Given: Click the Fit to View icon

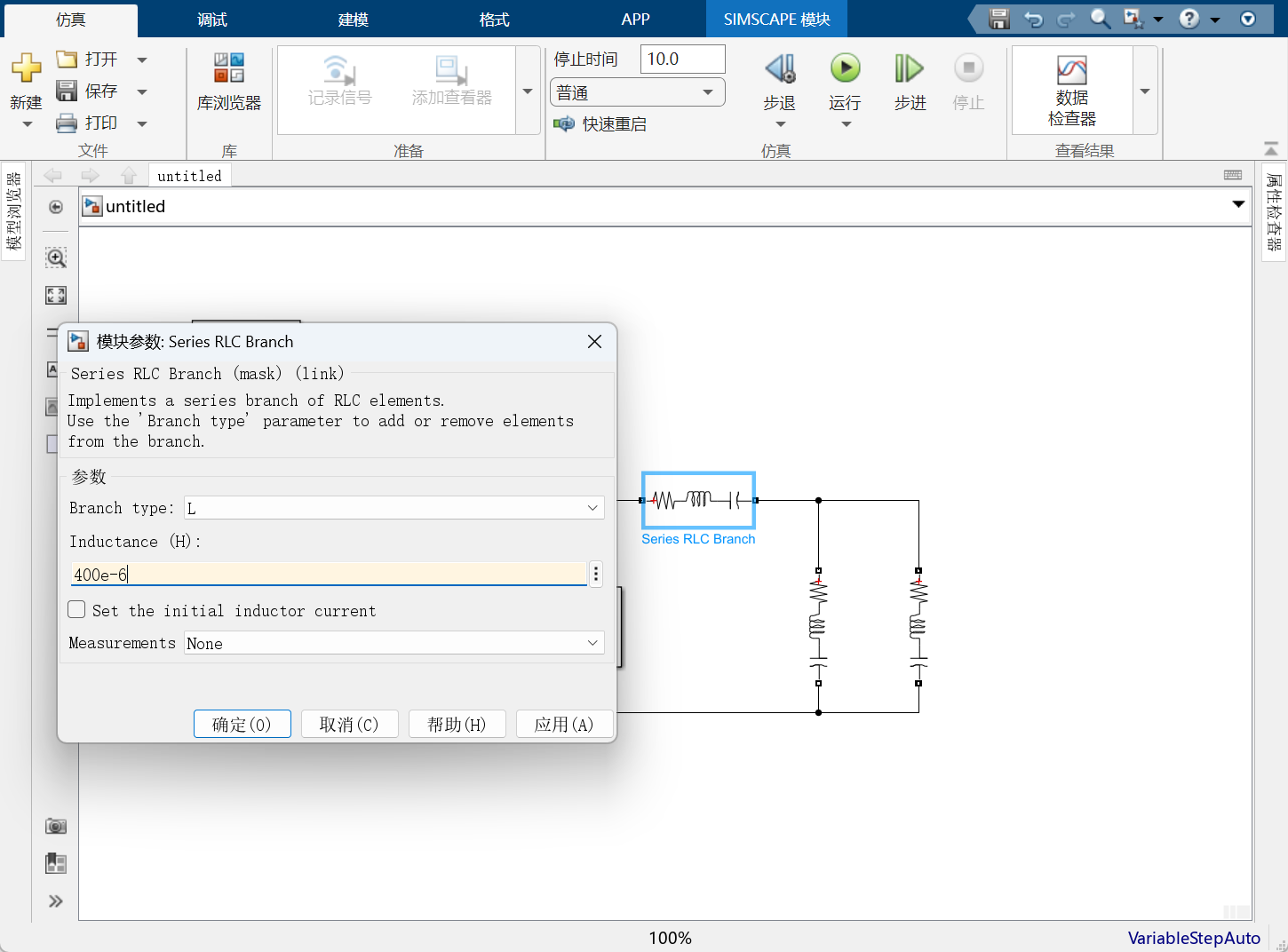Looking at the screenshot, I should tap(56, 295).
